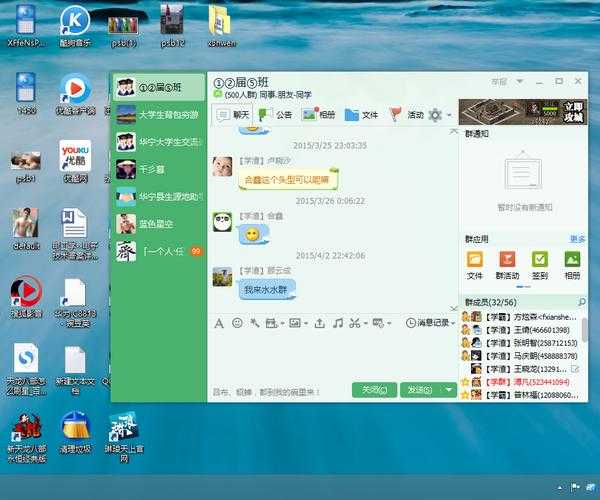The height and width of the screenshot is (500, 600).
Task: Click the scissors screenshot icon
Action: click(354, 323)
